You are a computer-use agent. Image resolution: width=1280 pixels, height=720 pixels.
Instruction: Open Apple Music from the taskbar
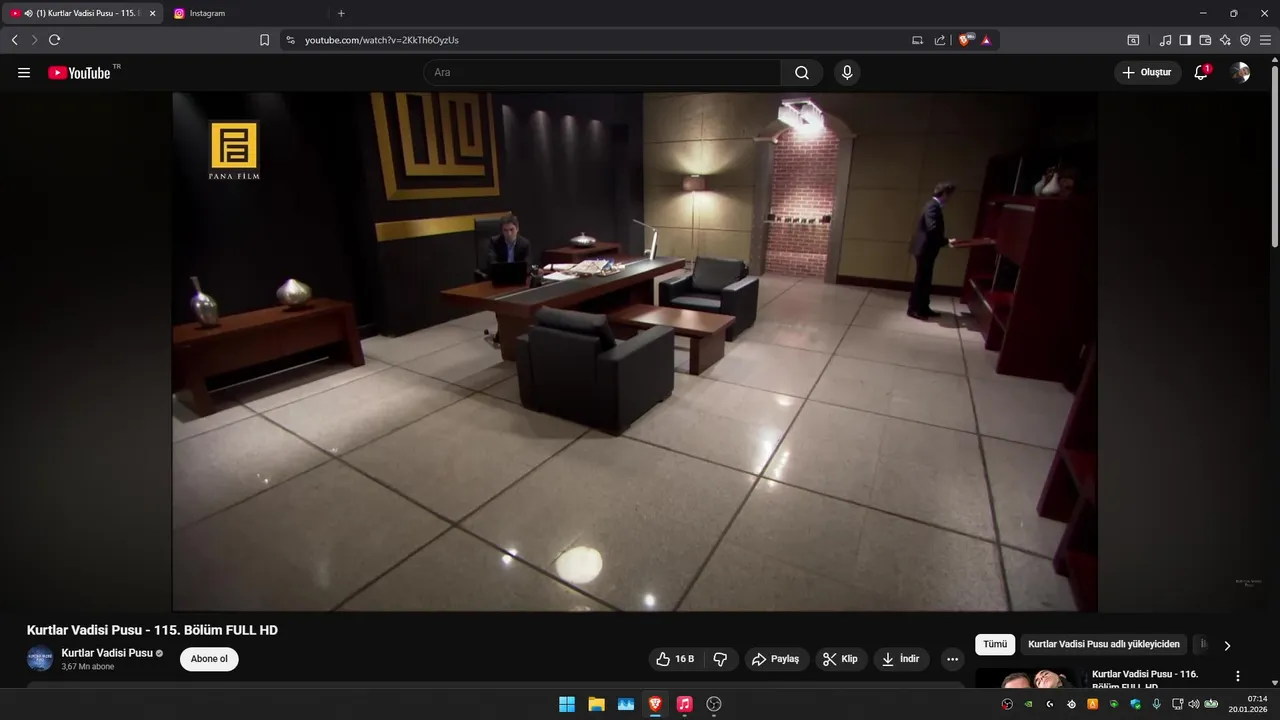coord(684,704)
